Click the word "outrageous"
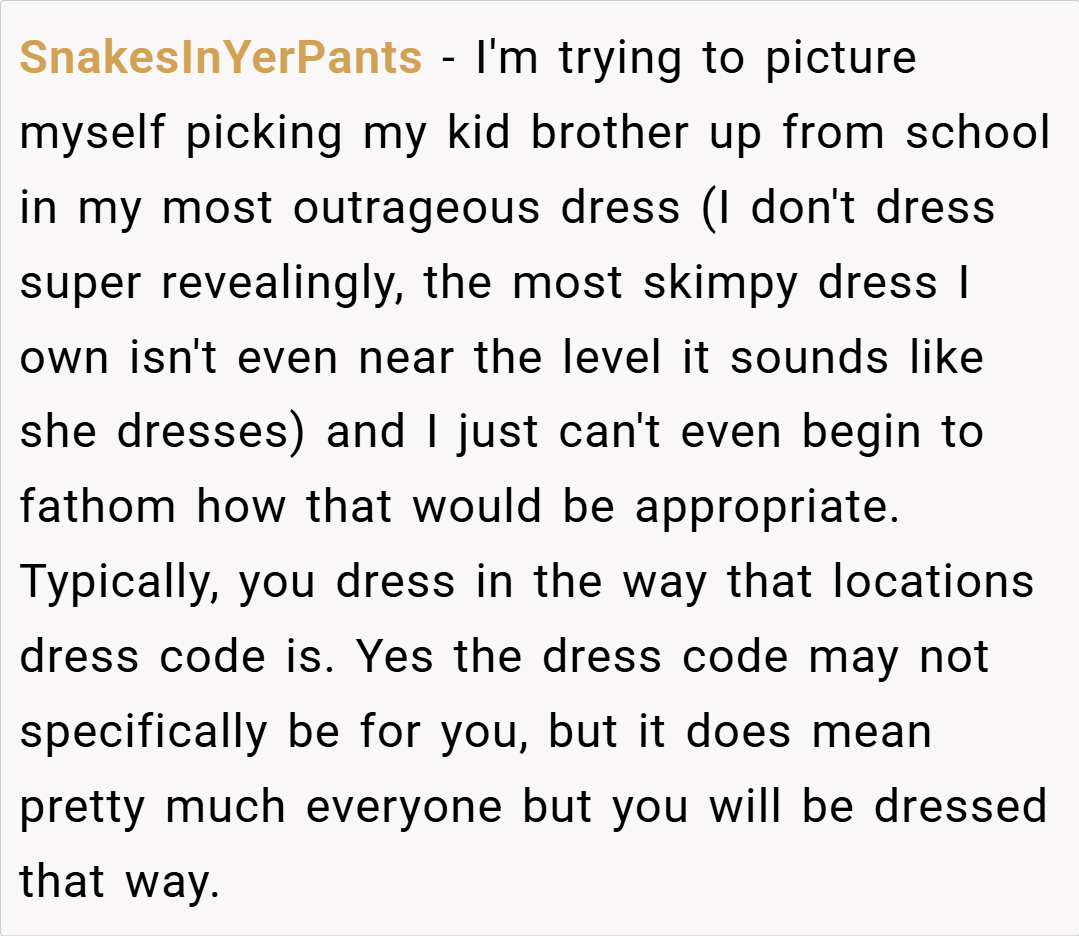1079x936 pixels. pos(418,208)
